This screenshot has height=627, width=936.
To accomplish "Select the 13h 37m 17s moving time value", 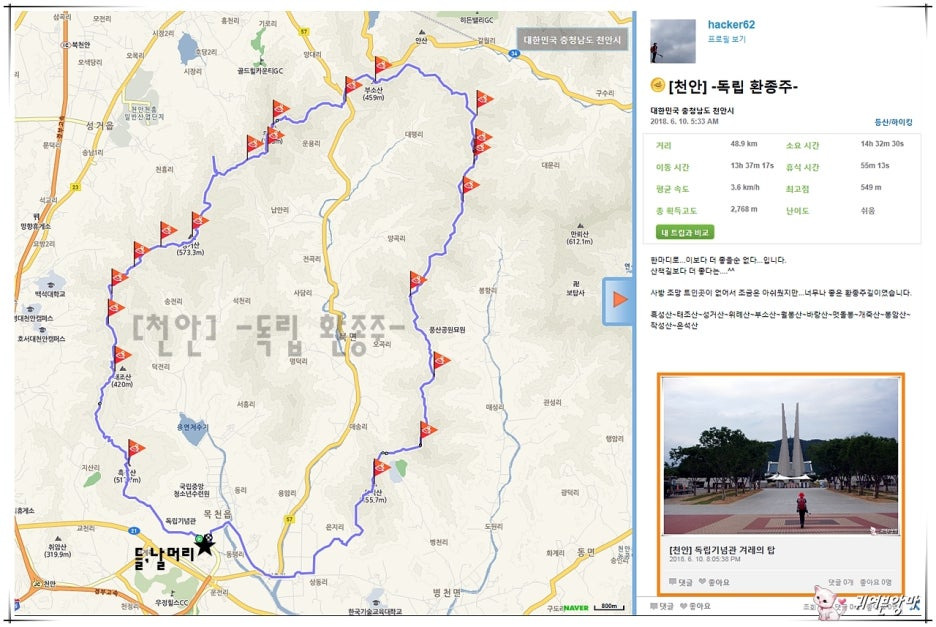I will tap(752, 165).
